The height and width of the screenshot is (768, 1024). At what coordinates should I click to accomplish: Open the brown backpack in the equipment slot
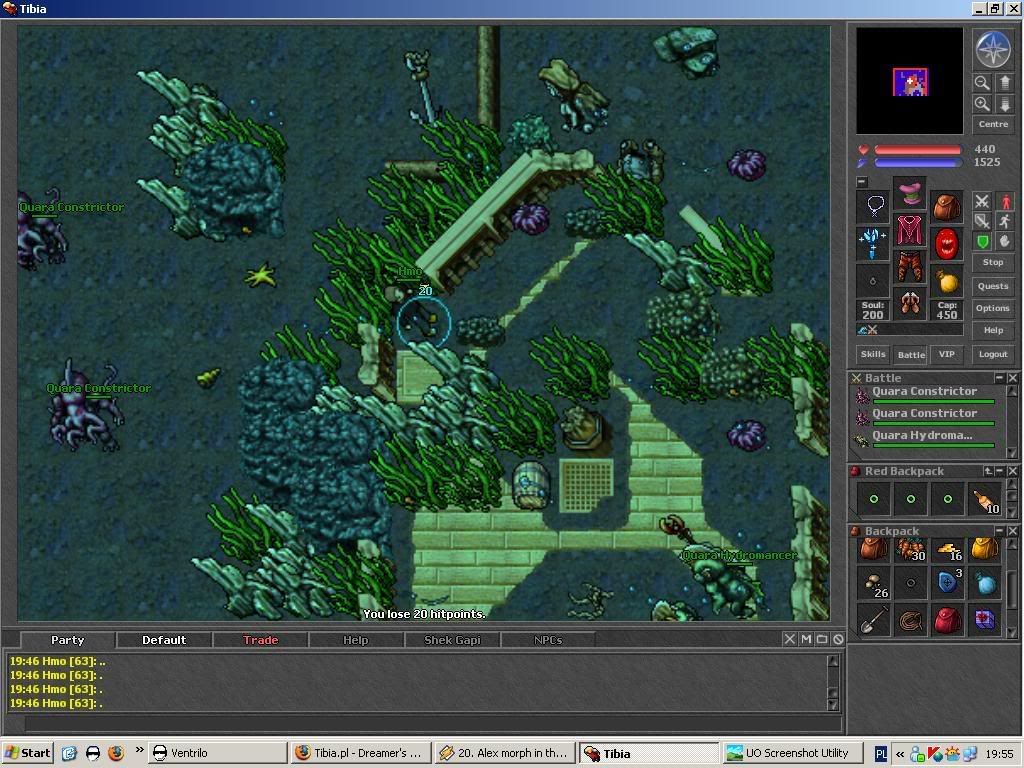947,207
